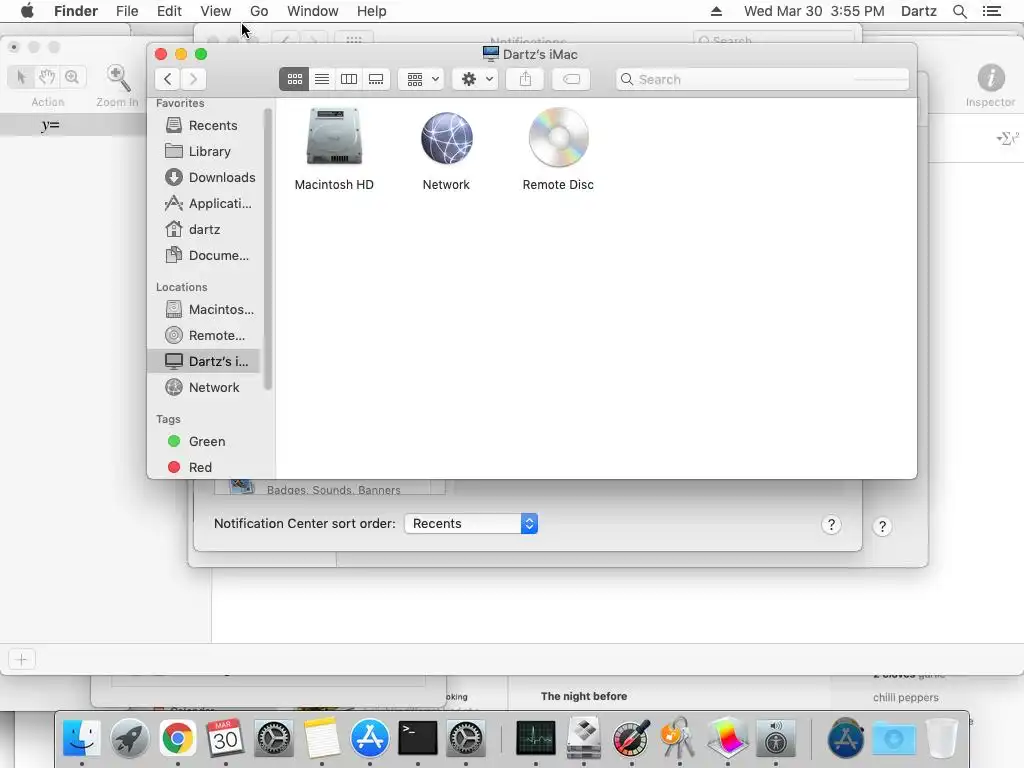Open Digital Color Meter from Dock
Viewport: 1024px width, 768px height.
632,739
